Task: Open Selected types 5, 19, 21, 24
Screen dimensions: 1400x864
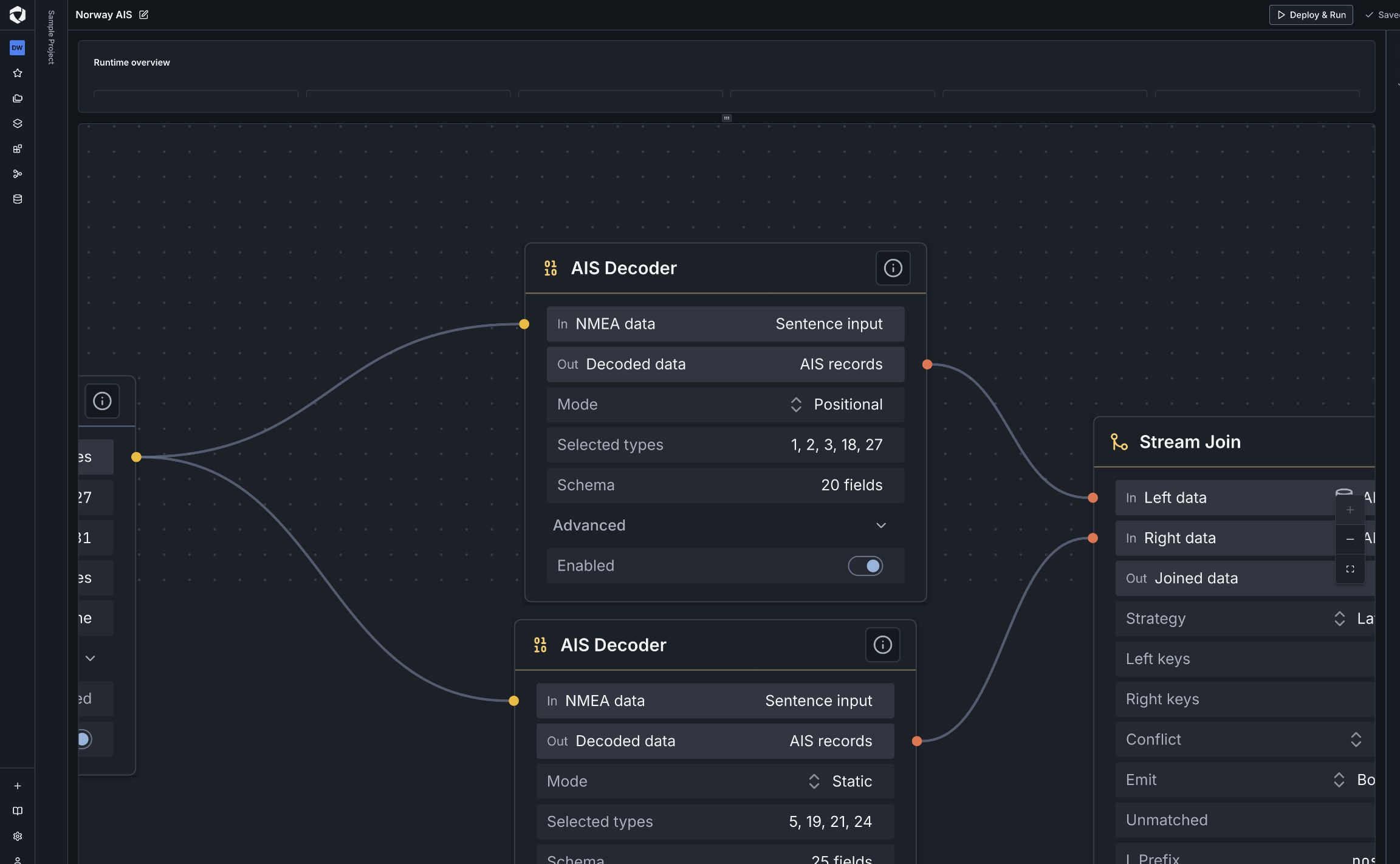Action: (715, 821)
